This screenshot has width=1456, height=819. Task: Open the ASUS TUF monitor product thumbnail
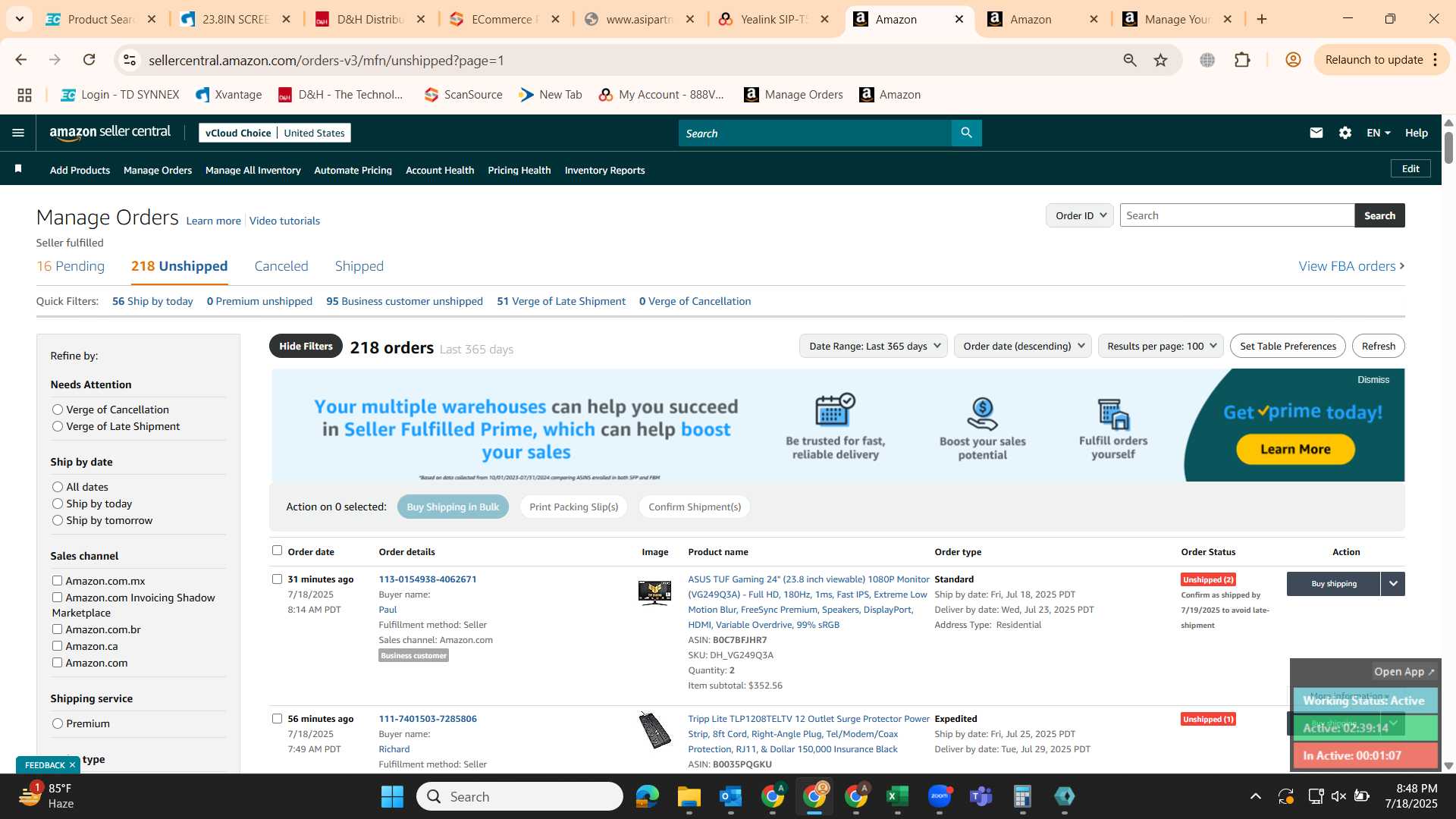click(654, 592)
